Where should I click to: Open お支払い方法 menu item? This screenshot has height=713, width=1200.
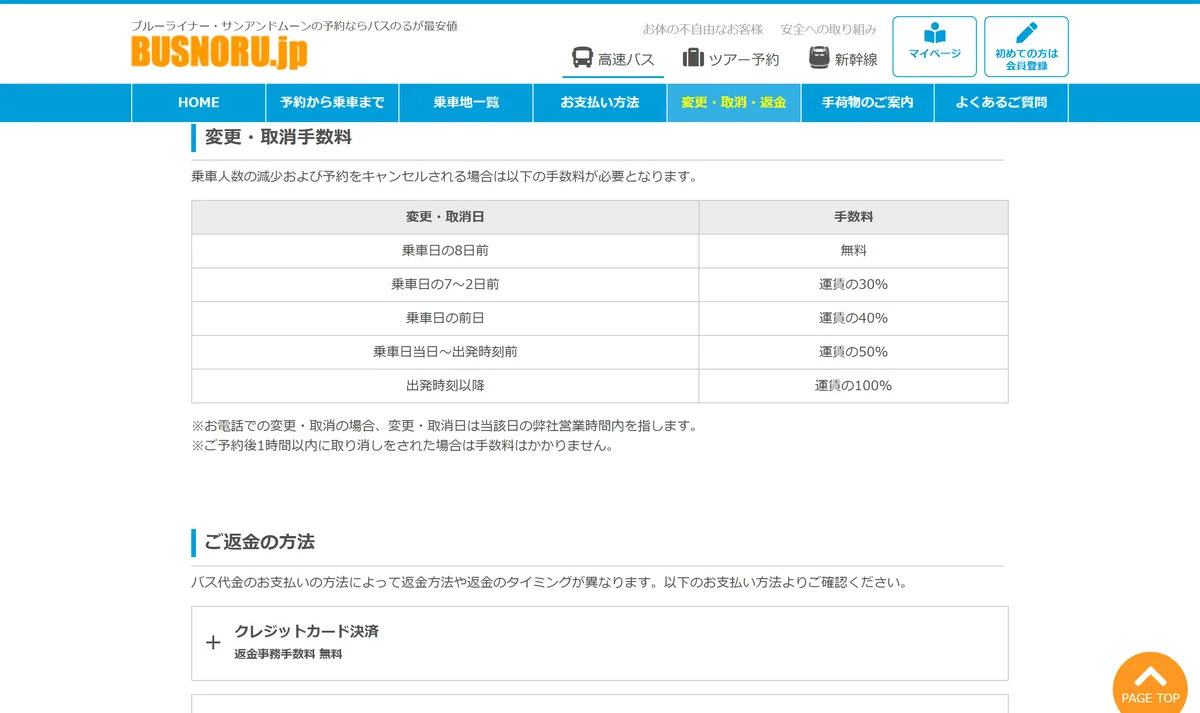pyautogui.click(x=600, y=102)
